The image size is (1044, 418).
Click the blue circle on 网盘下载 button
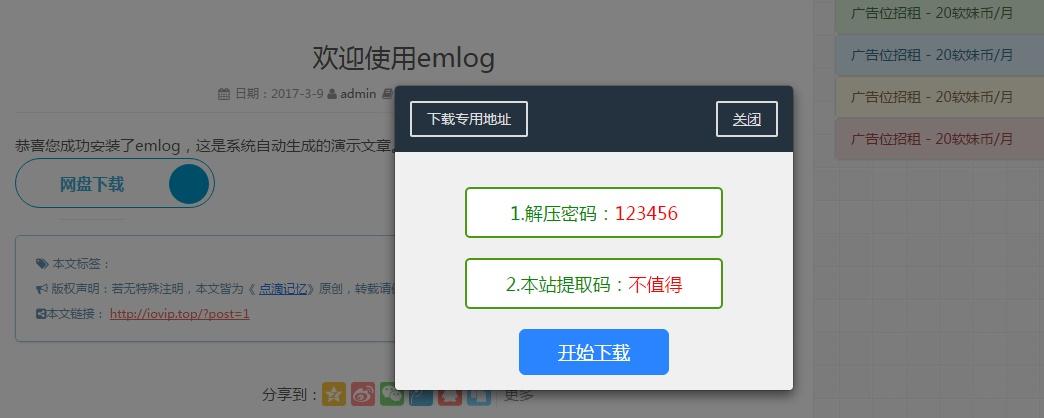tap(189, 184)
